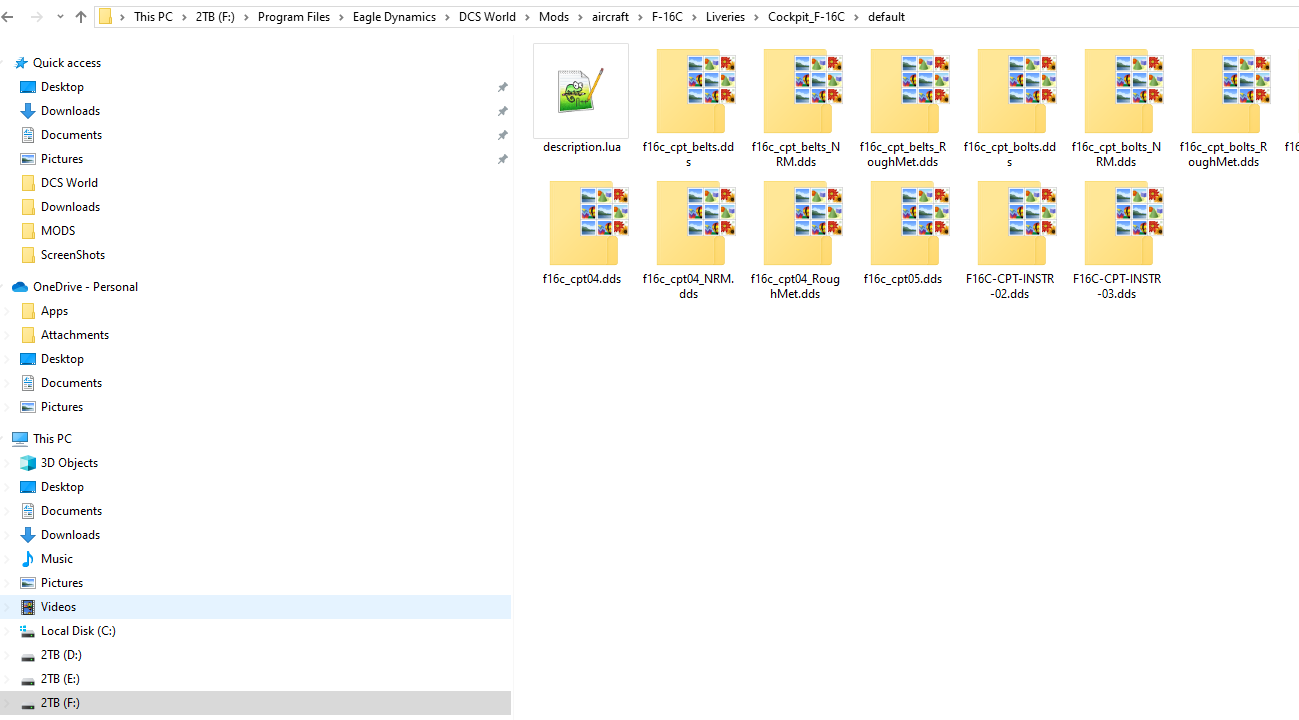Click the Music label under This PC
1299x720 pixels.
(57, 559)
